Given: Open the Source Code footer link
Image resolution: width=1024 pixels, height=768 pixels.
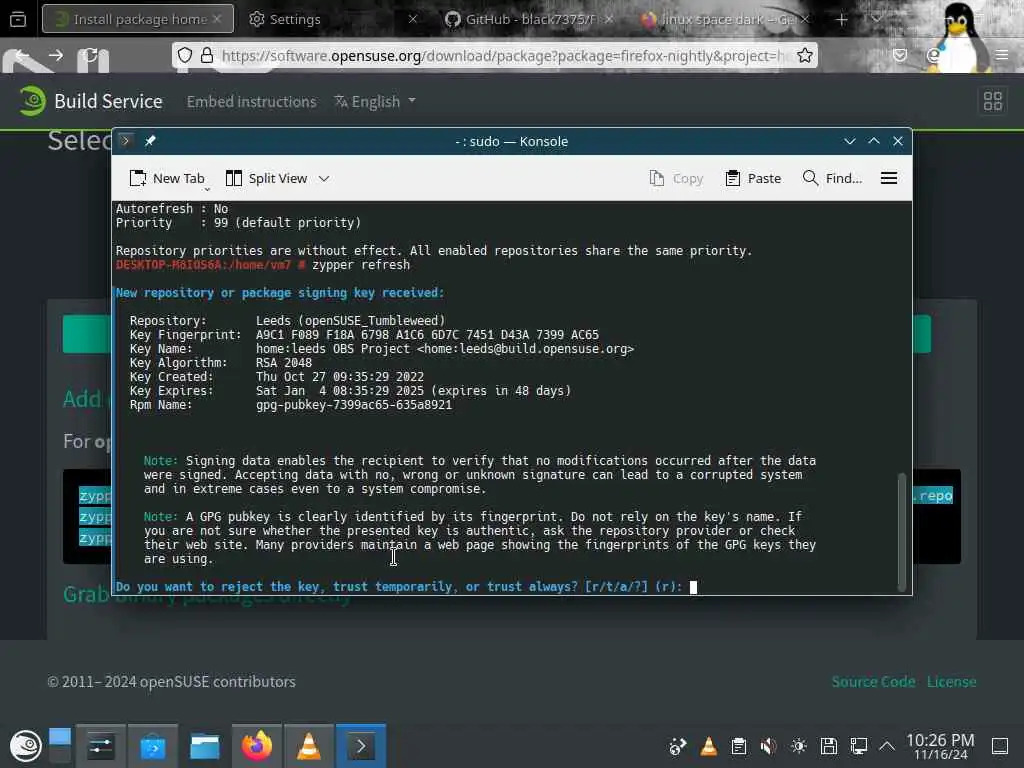Looking at the screenshot, I should 873,681.
